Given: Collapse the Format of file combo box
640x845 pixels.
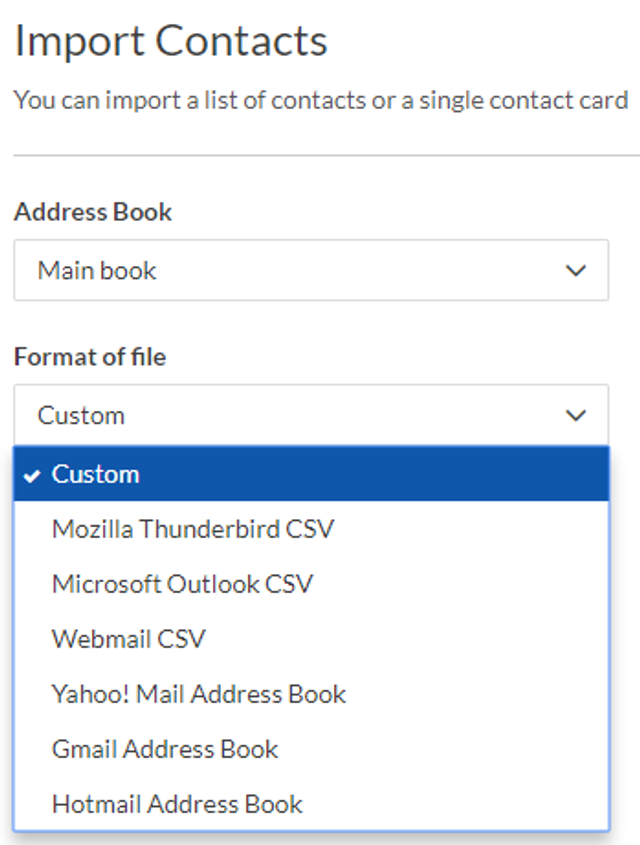Looking at the screenshot, I should 311,415.
